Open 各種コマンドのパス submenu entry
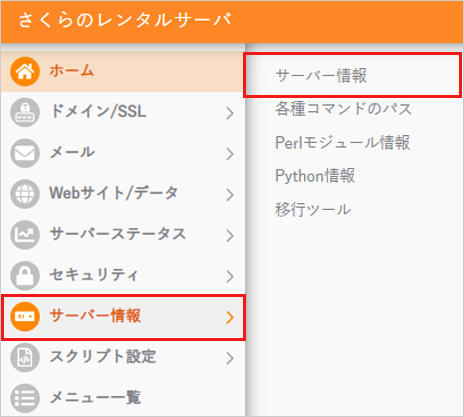464x417 pixels. click(344, 109)
